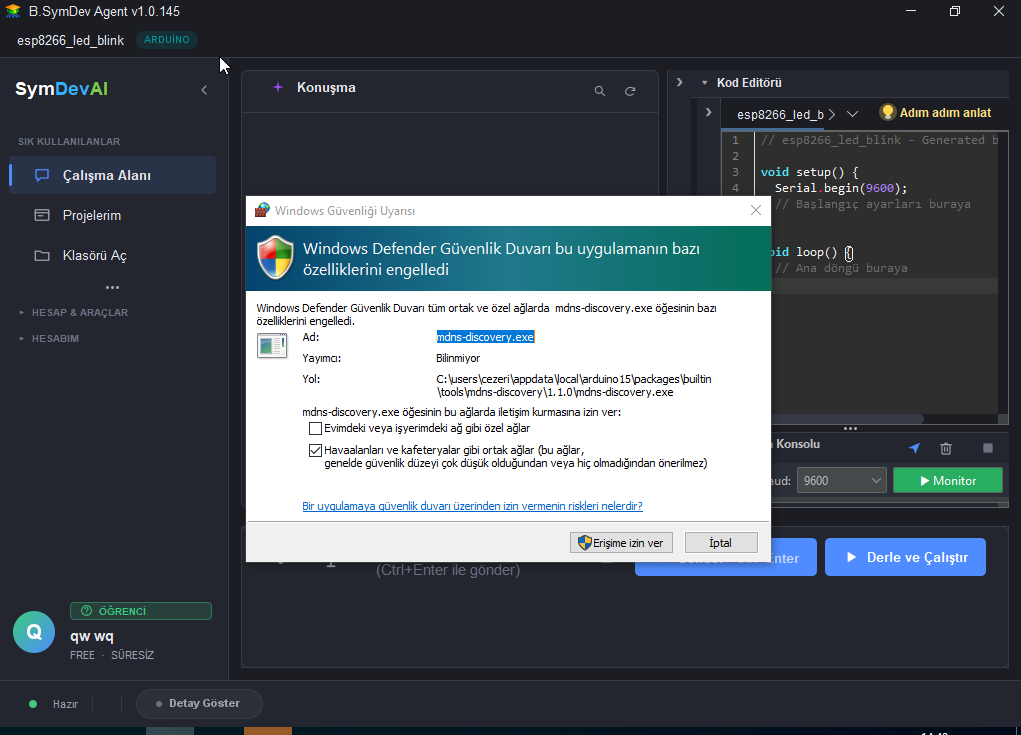
Task: Click the mdns-discovery application icon in dialog
Action: click(272, 346)
